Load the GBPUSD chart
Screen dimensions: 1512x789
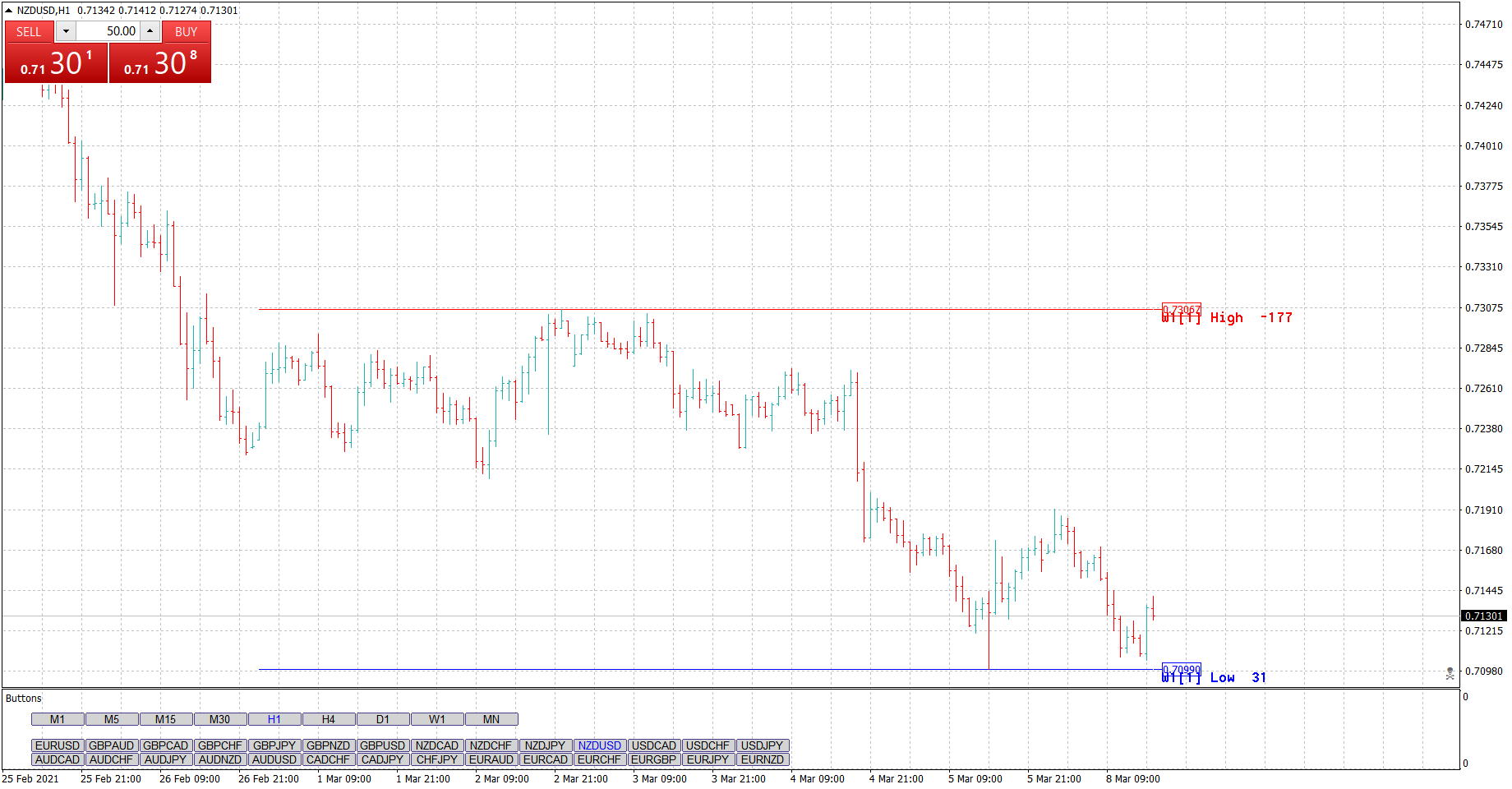click(x=383, y=745)
